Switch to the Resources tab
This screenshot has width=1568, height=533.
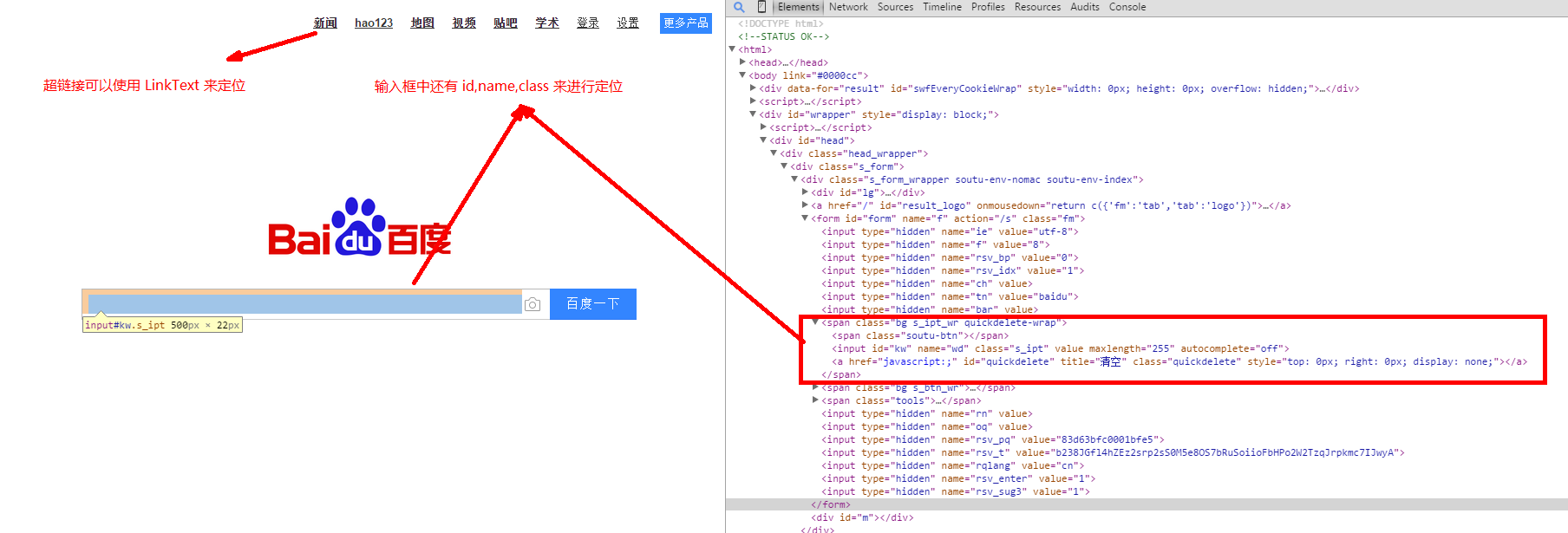click(x=1037, y=7)
